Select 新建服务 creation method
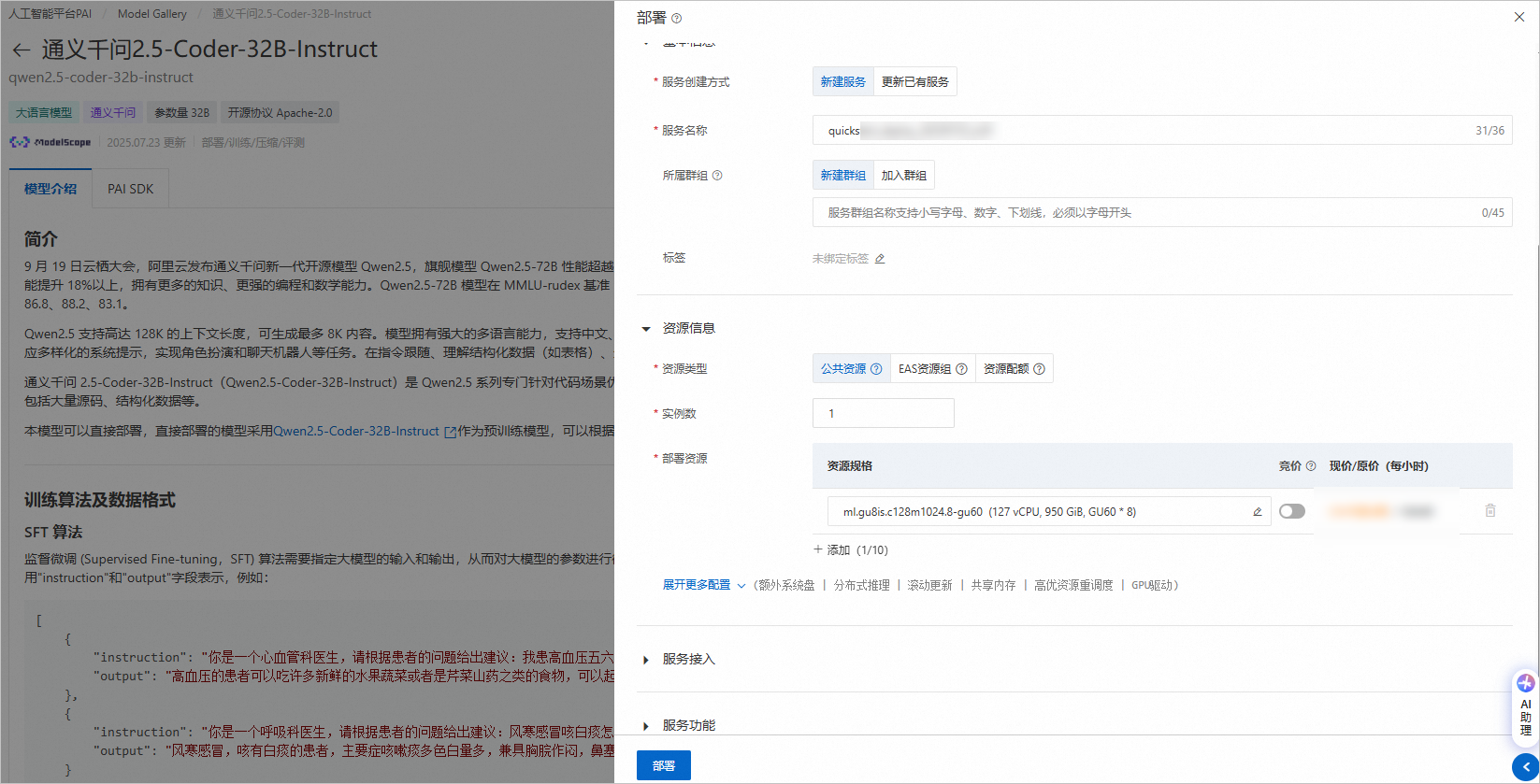This screenshot has height=784, width=1540. 843,82
